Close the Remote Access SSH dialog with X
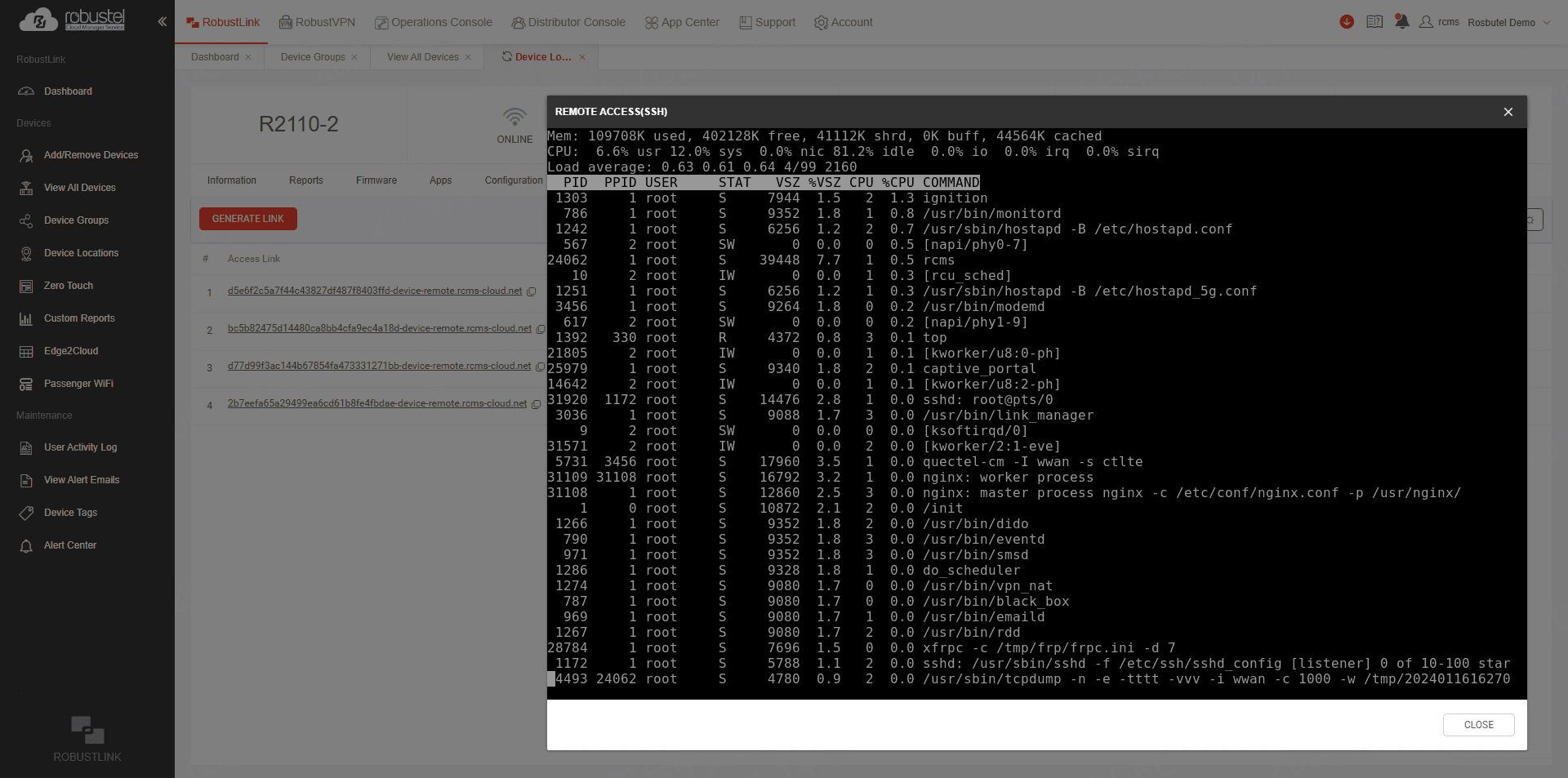Viewport: 1568px width, 778px height. click(x=1508, y=112)
